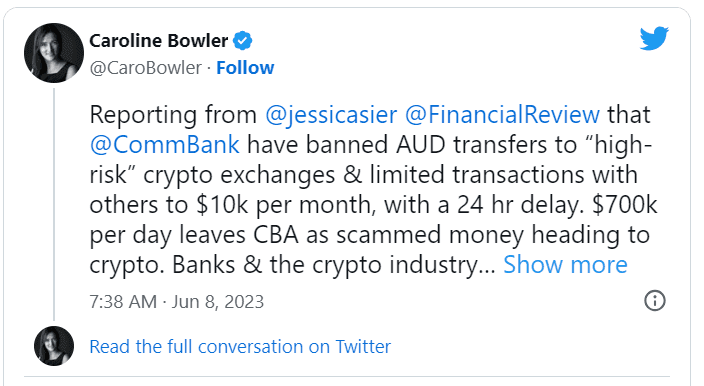
Task: Click the vertical thread line below avatar
Action: coord(54,204)
